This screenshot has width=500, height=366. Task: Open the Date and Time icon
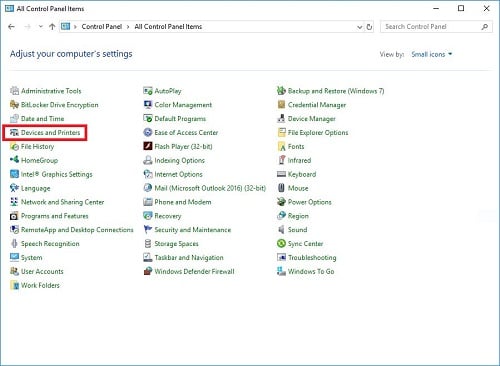(14, 119)
